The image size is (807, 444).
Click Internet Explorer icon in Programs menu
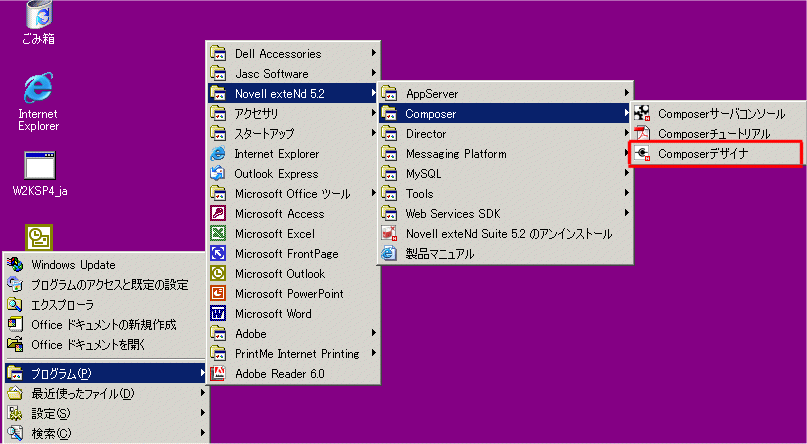tap(219, 153)
